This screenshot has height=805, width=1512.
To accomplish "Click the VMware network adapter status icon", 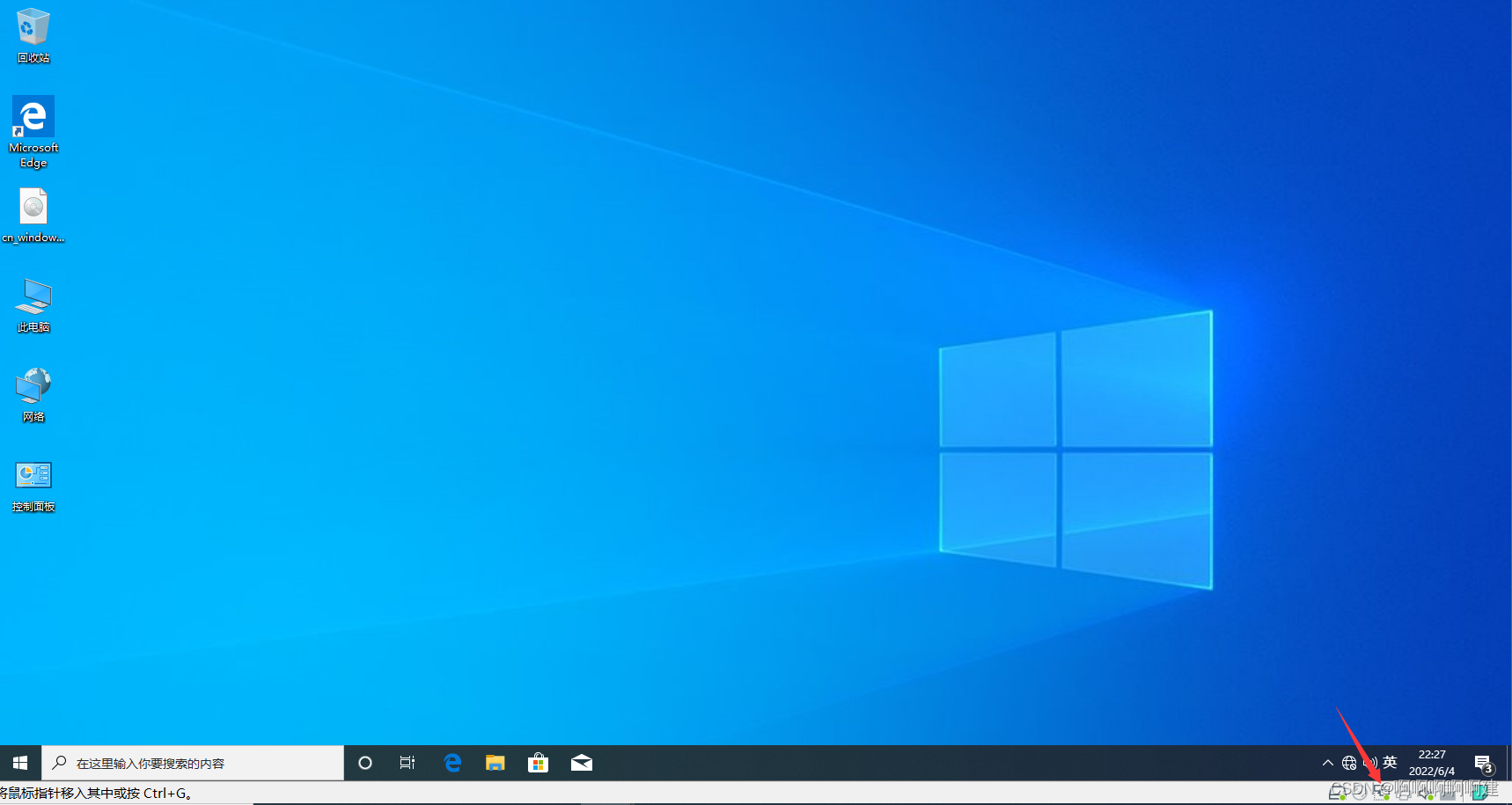I will (1383, 794).
